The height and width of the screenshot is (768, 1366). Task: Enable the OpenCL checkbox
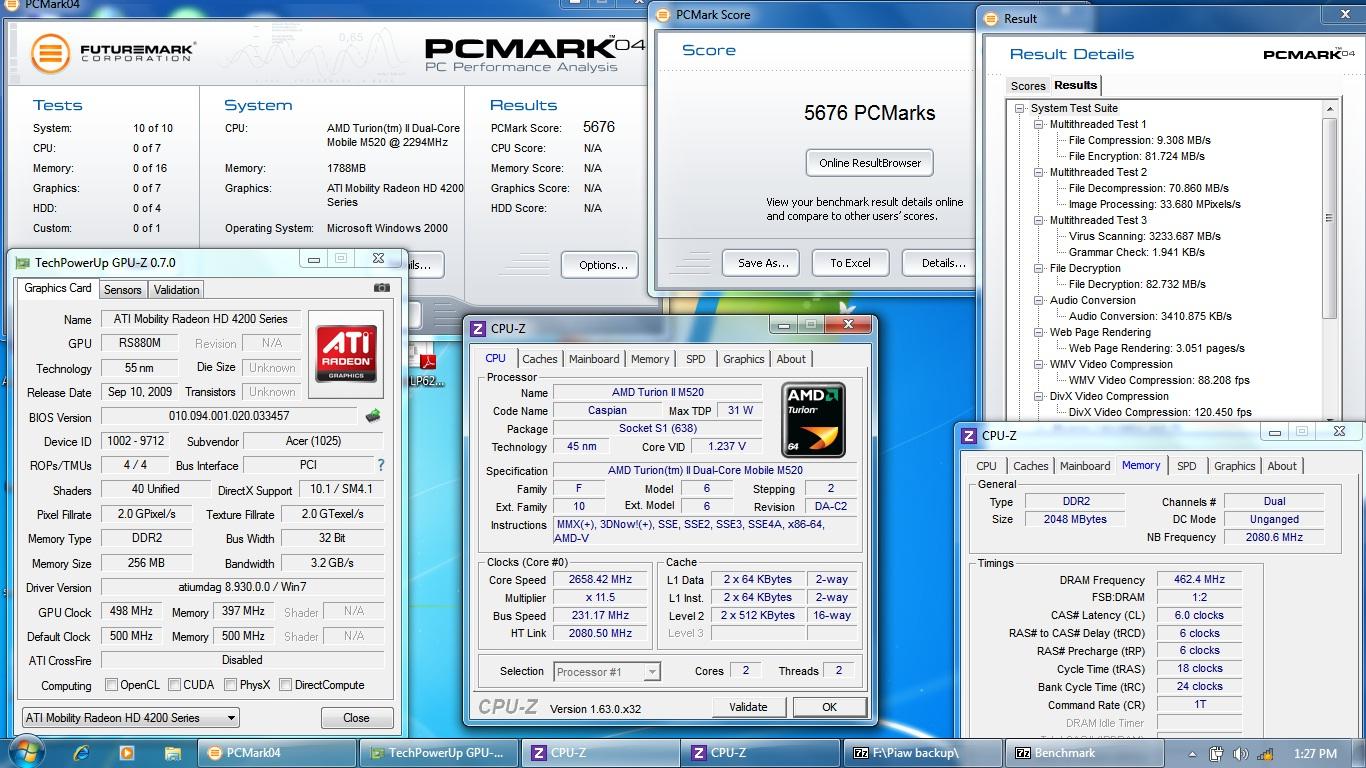tap(112, 685)
